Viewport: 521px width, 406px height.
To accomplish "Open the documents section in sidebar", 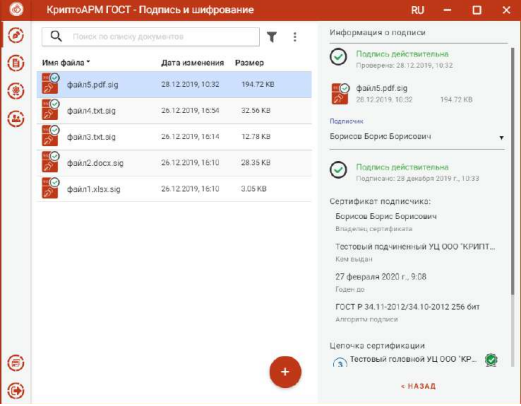I will click(x=16, y=63).
